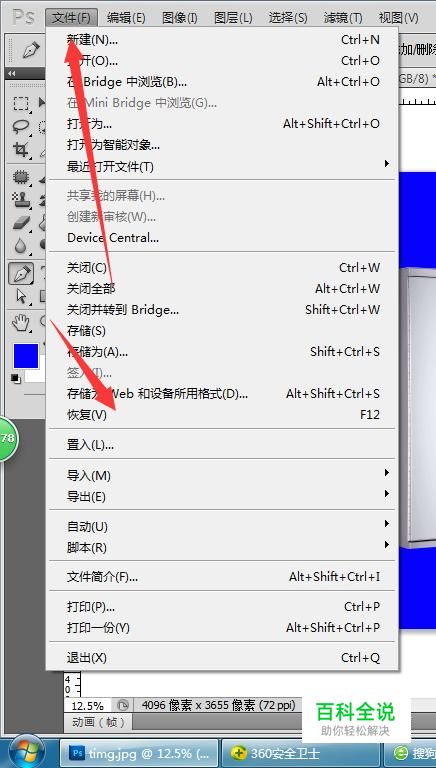
Task: Select the Hand tool
Action: 21,322
